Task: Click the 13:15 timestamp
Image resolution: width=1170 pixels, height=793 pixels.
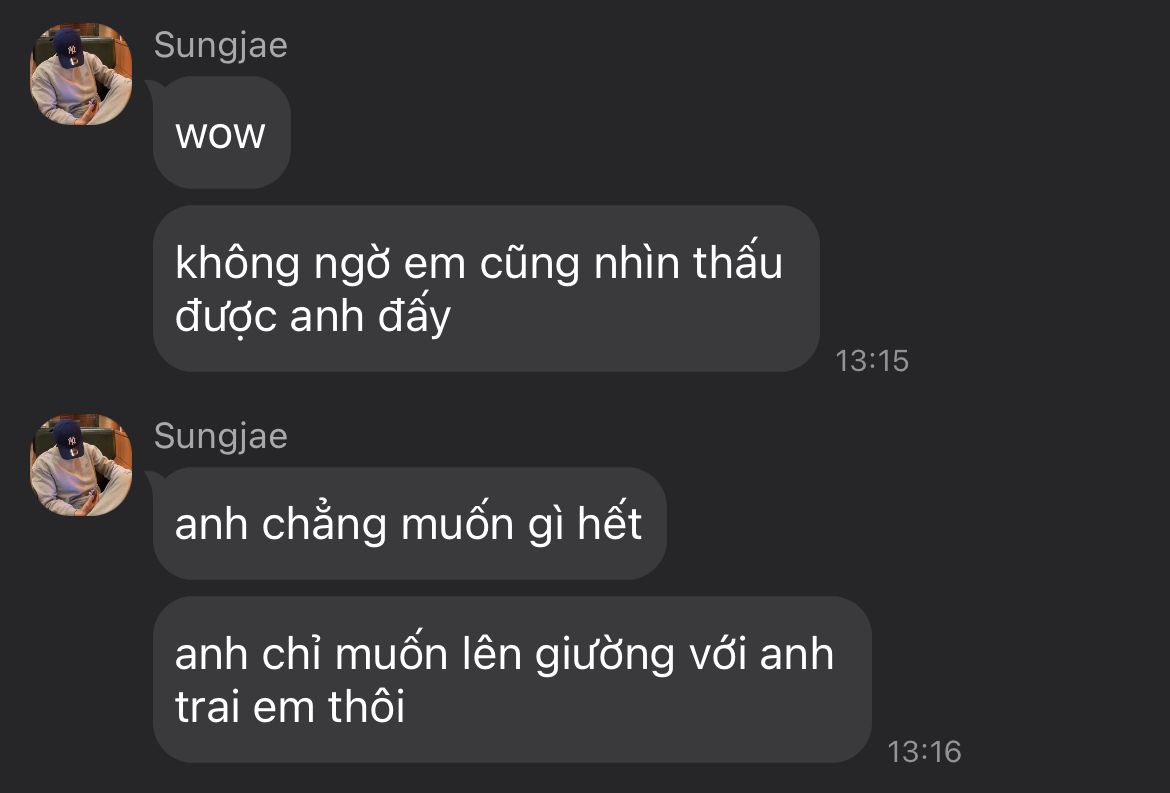Action: pyautogui.click(x=872, y=361)
